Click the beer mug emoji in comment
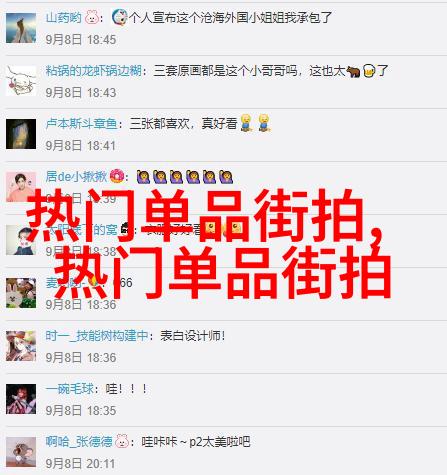This screenshot has width=447, height=475. pyautogui.click(x=369, y=71)
